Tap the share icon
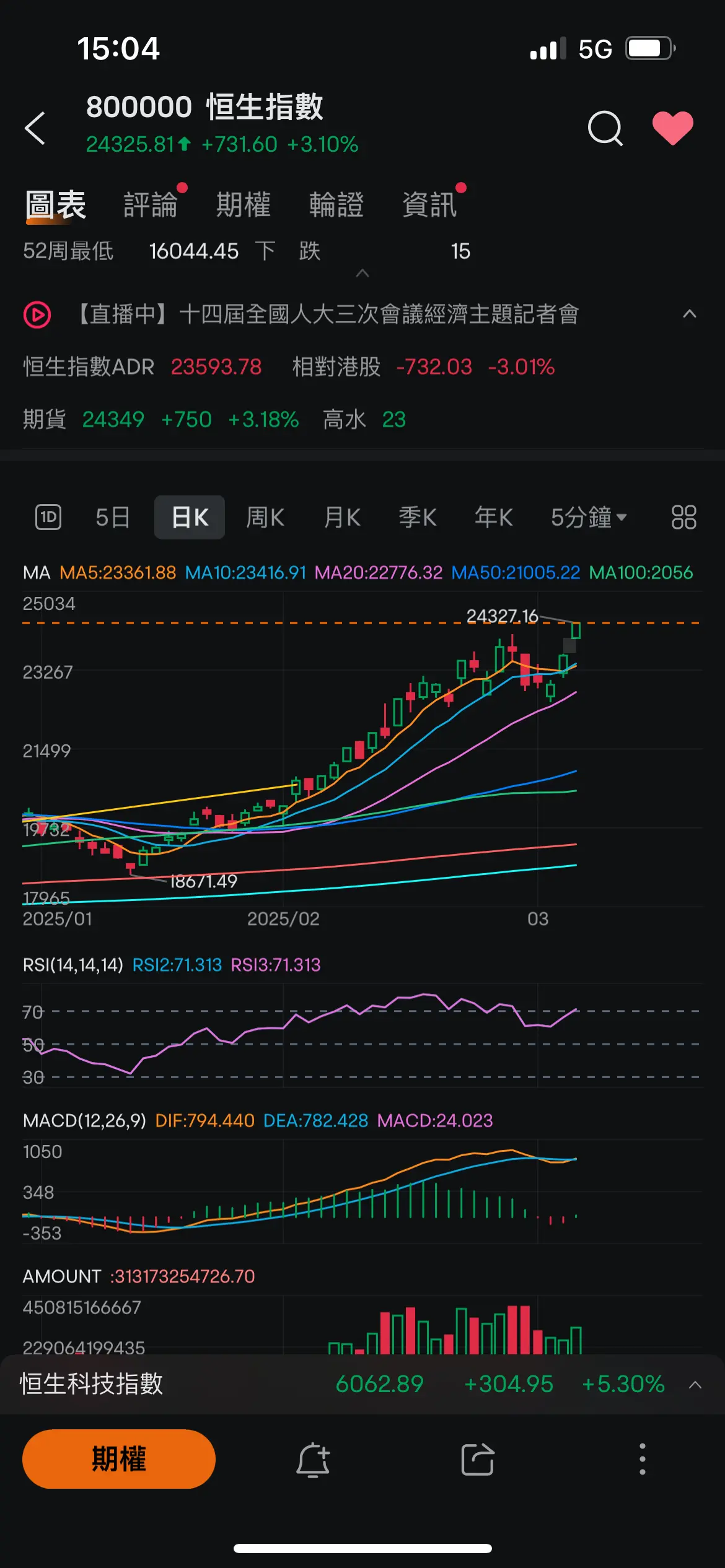Screen dimensions: 725x1568 pyautogui.click(x=478, y=1460)
